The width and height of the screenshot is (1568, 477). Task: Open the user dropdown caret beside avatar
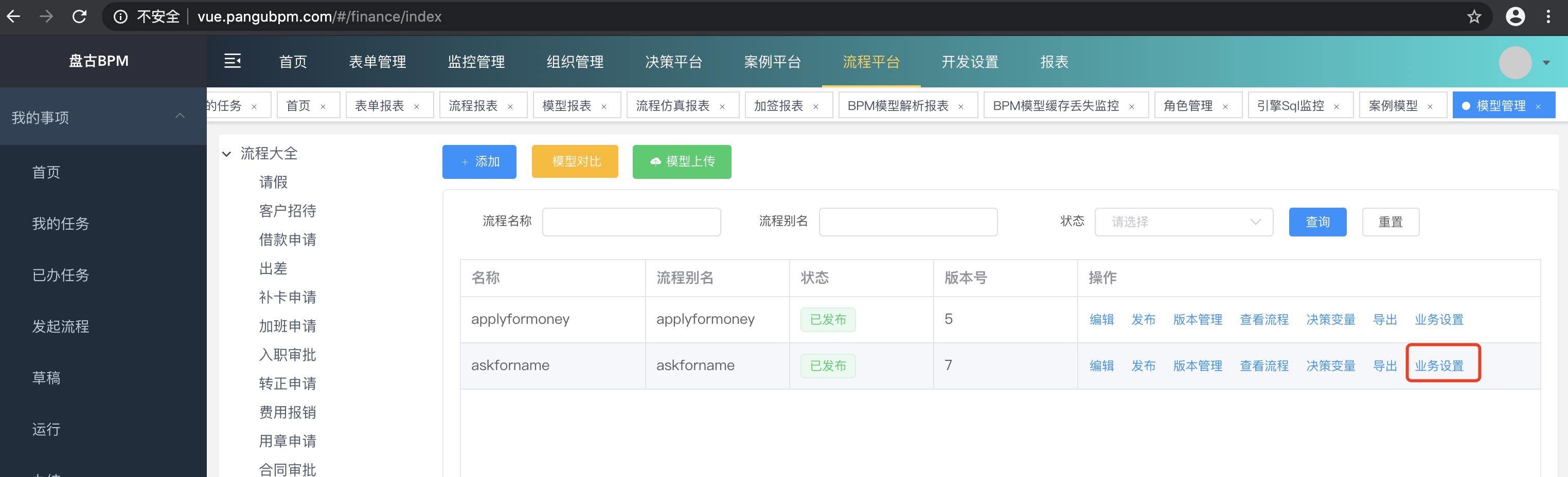point(1546,63)
